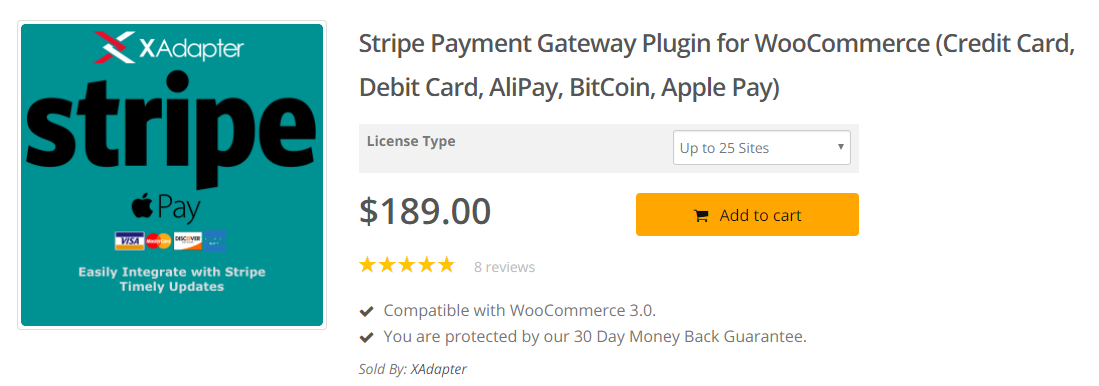The height and width of the screenshot is (386, 1099).
Task: Click the checkmark beside WooCommerce 3.0 compatibility
Action: coord(366,311)
